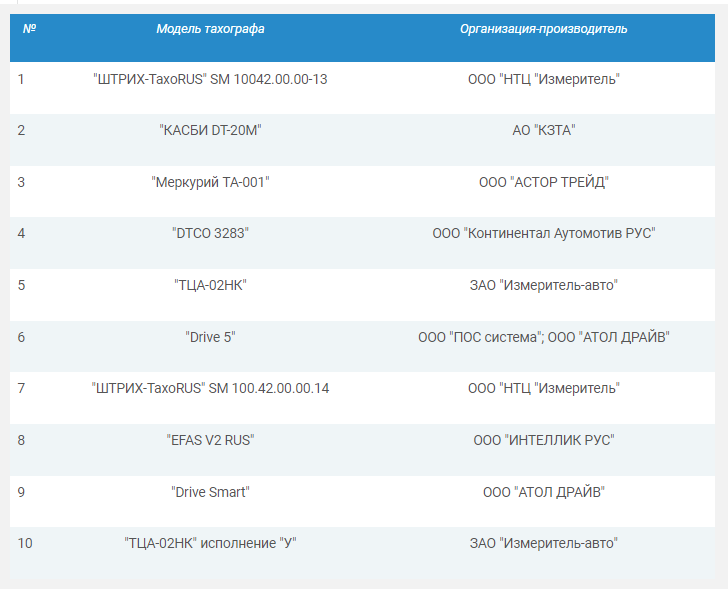
Task: Click the "Модель тахографа" column header
Action: [x=210, y=29]
